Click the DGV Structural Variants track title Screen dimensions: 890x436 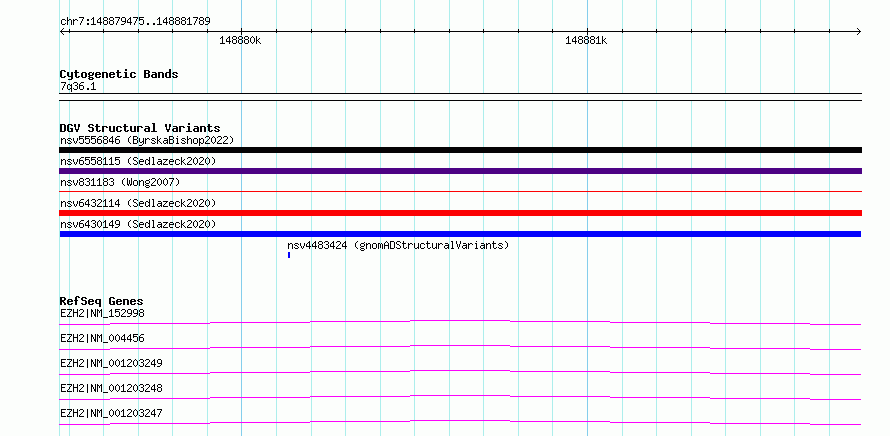[140, 128]
